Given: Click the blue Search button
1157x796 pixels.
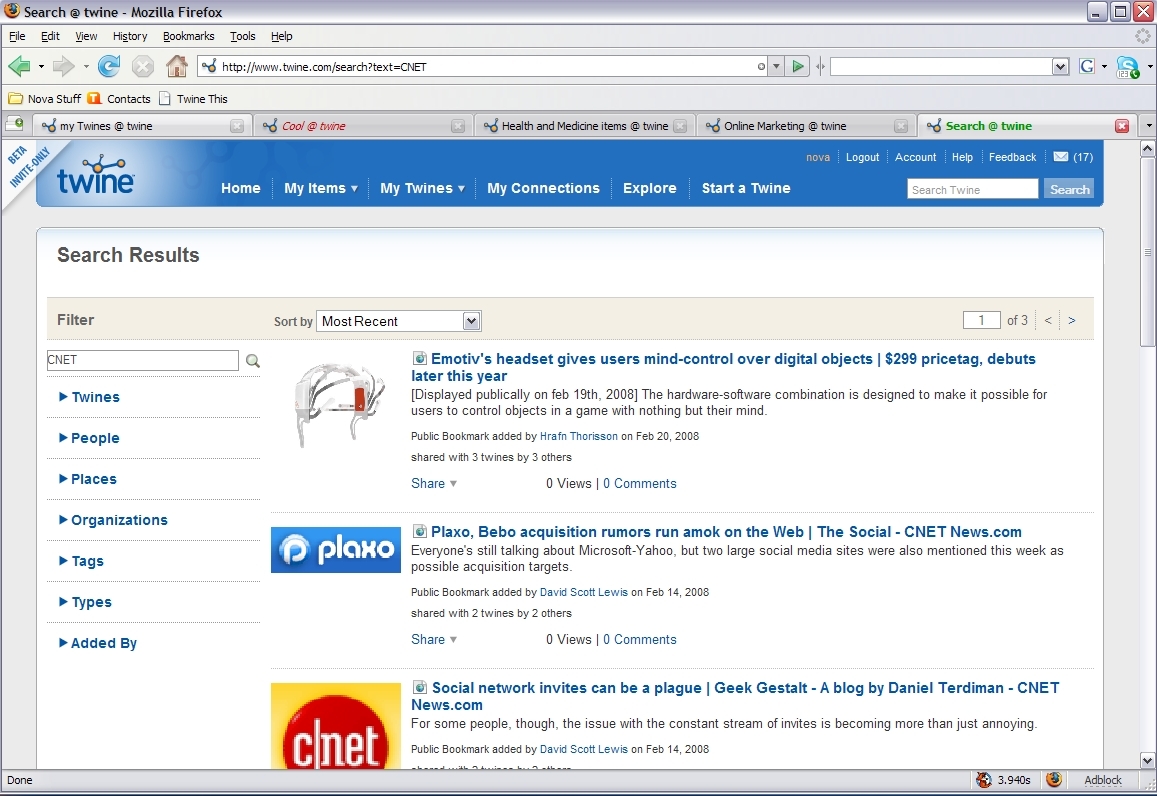Looking at the screenshot, I should tap(1069, 189).
